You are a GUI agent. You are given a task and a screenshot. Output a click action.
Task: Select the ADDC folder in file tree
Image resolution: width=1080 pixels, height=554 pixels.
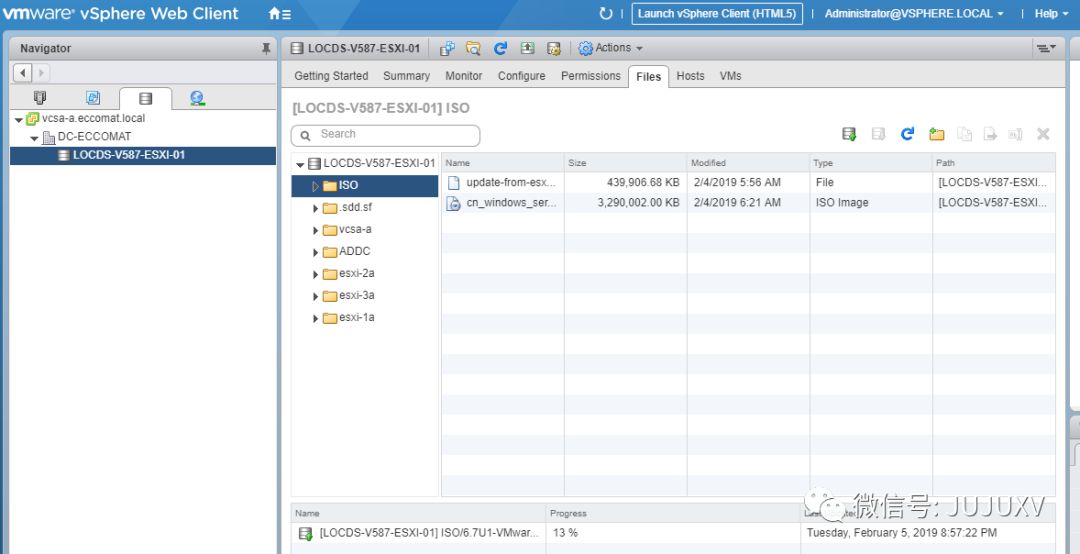point(355,252)
